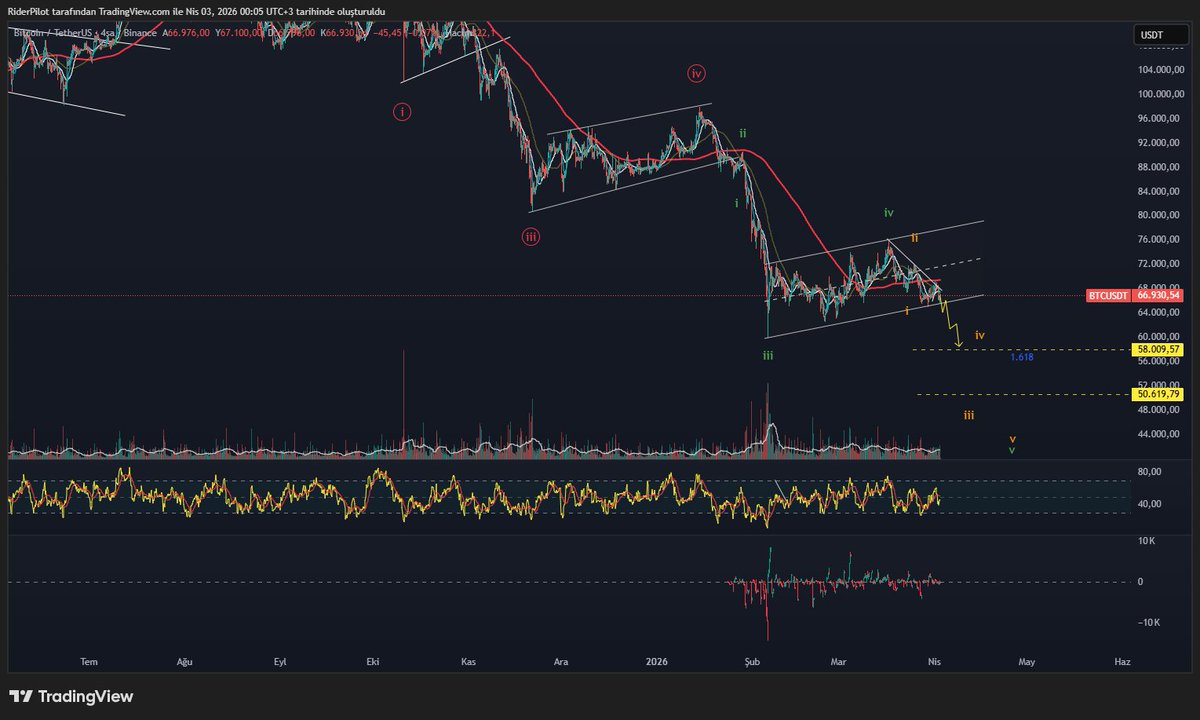
Task: Select the orange wave ii label
Action: click(914, 237)
